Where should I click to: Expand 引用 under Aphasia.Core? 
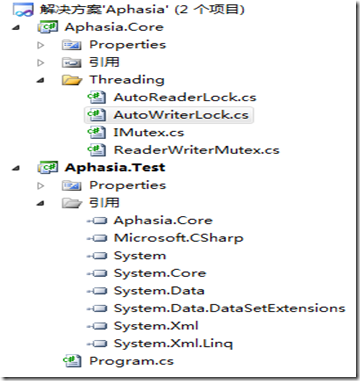point(41,62)
